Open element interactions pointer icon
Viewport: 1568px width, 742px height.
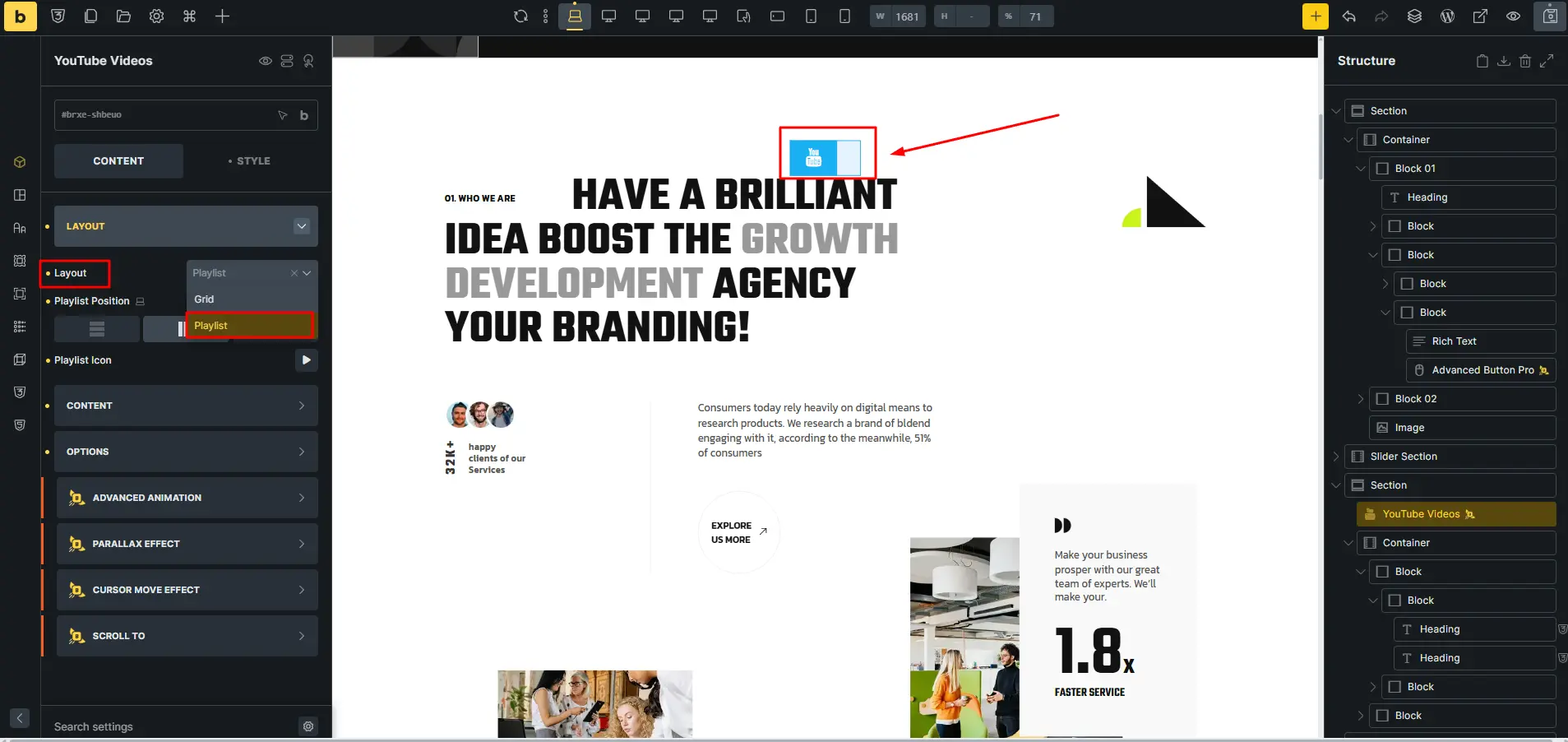(308, 61)
